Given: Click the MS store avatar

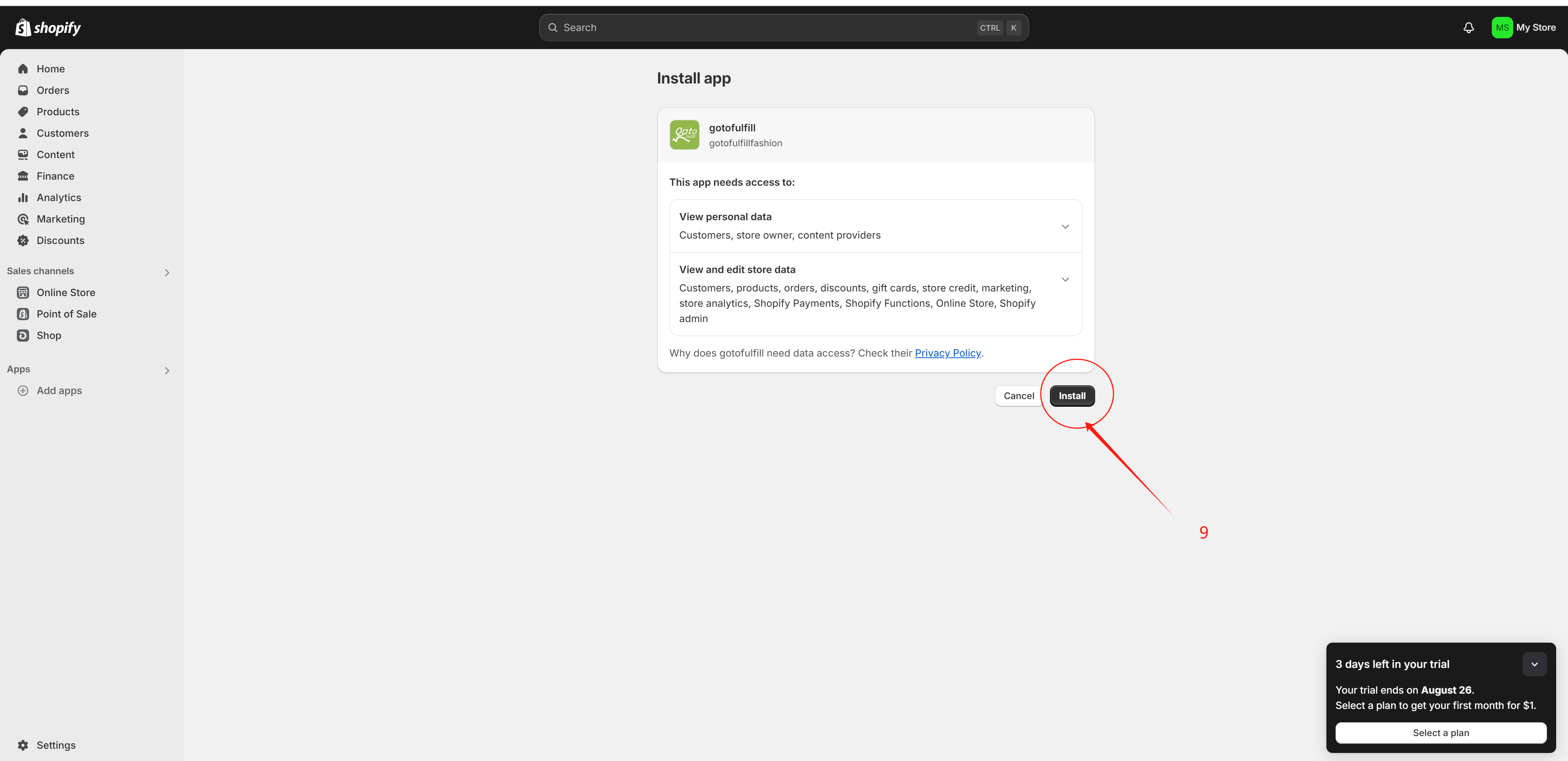Looking at the screenshot, I should tap(1502, 28).
